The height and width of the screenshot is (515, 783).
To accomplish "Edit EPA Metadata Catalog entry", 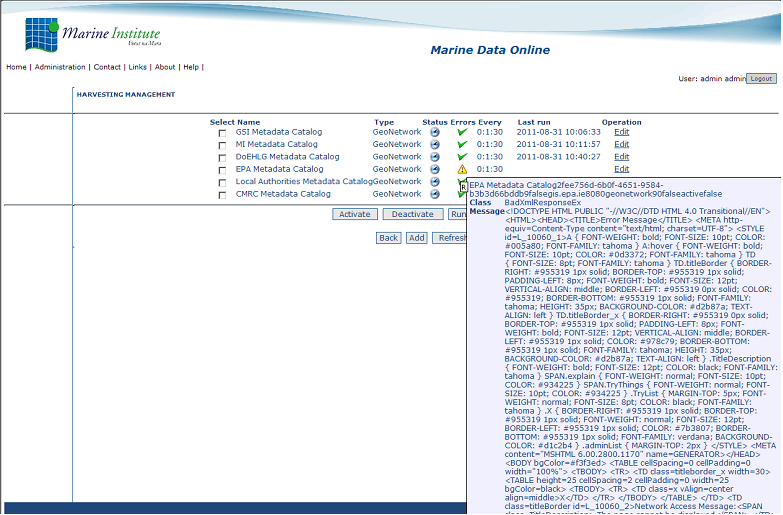I will [x=622, y=169].
